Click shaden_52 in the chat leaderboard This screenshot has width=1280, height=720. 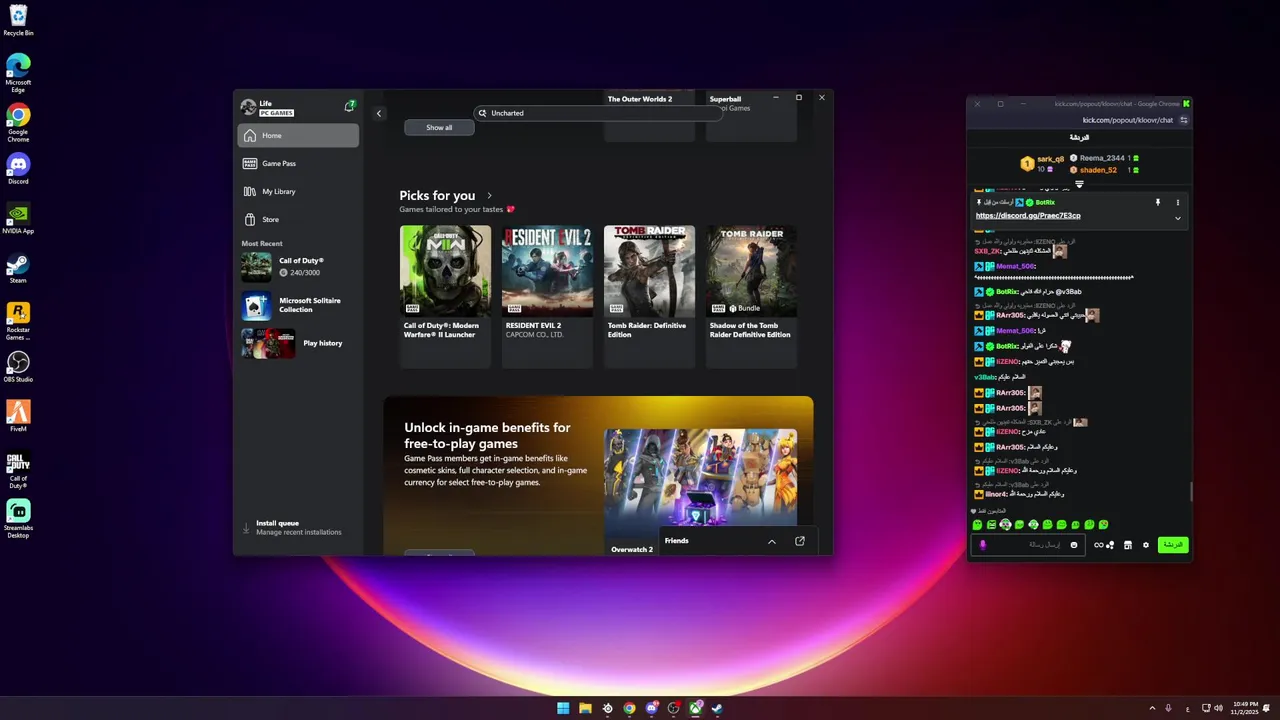(x=1098, y=170)
